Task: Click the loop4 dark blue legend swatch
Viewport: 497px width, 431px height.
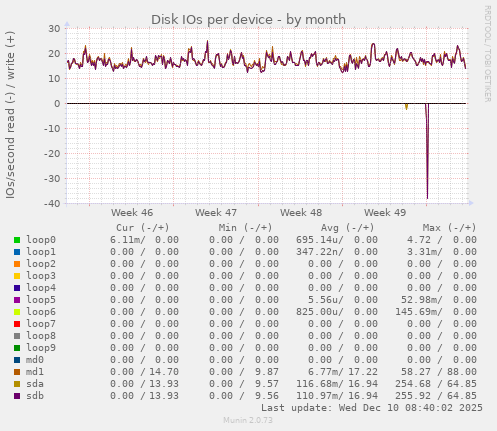Action: coord(17,288)
